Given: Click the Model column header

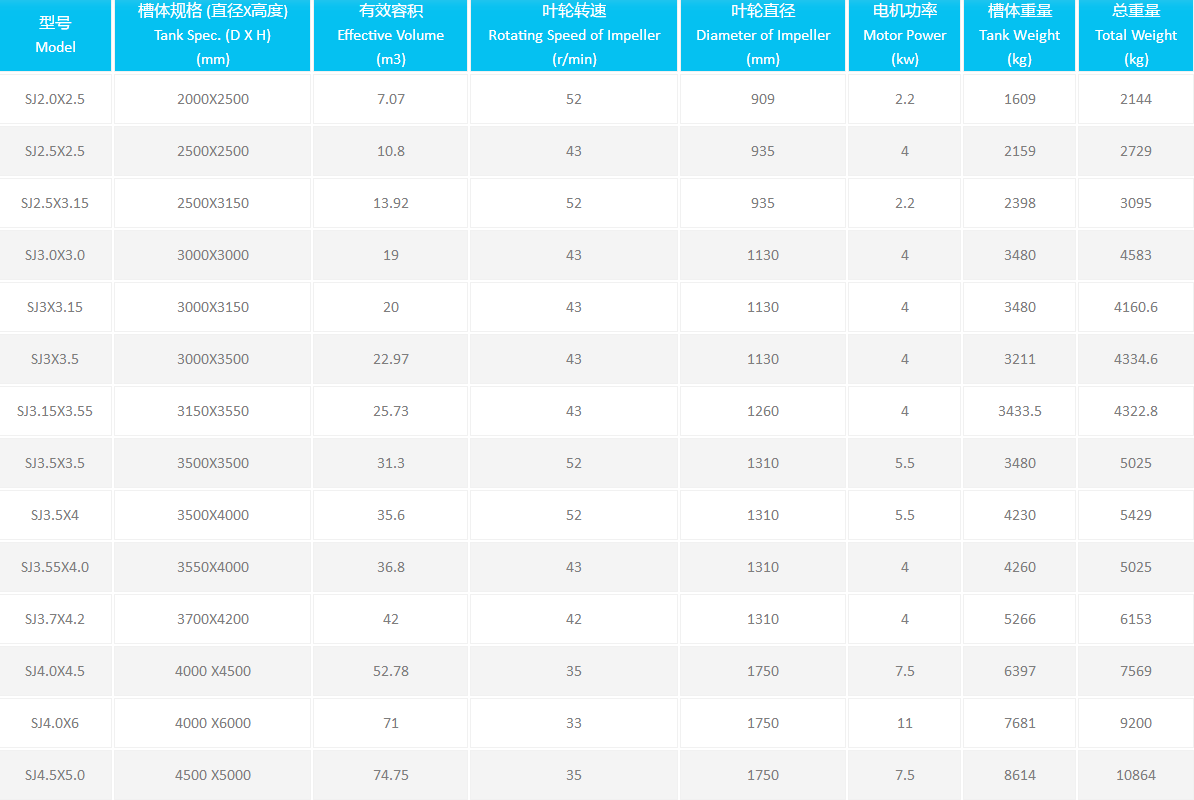Looking at the screenshot, I should [x=55, y=35].
